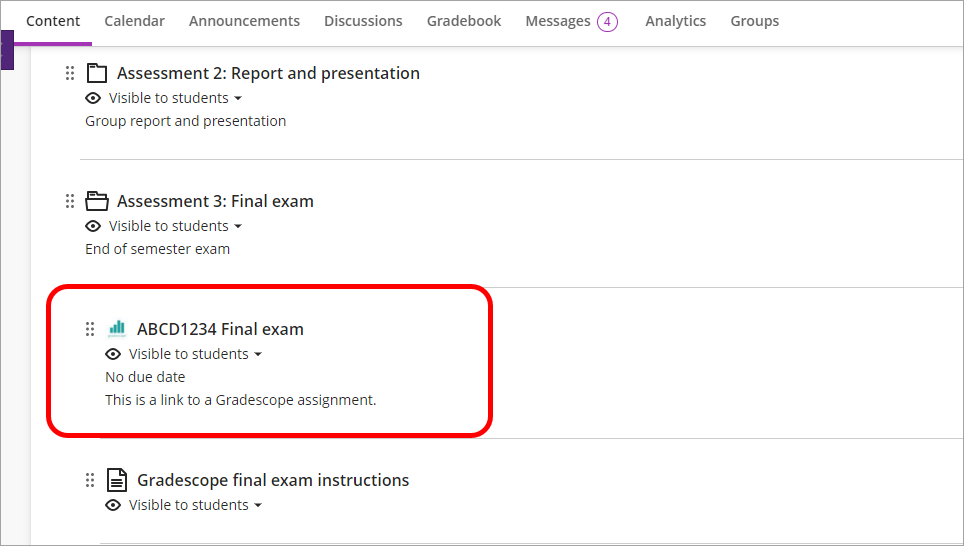The height and width of the screenshot is (546, 964).
Task: Click the Gradescope icon beside ABCD1234 Final exam
Action: pyautogui.click(x=117, y=329)
